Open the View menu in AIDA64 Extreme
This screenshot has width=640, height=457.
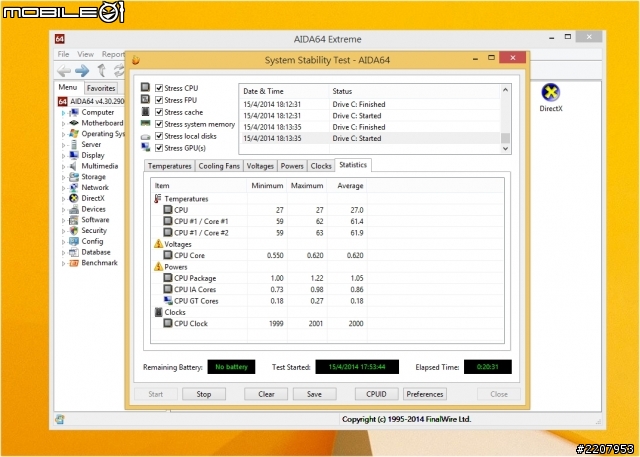coord(85,54)
